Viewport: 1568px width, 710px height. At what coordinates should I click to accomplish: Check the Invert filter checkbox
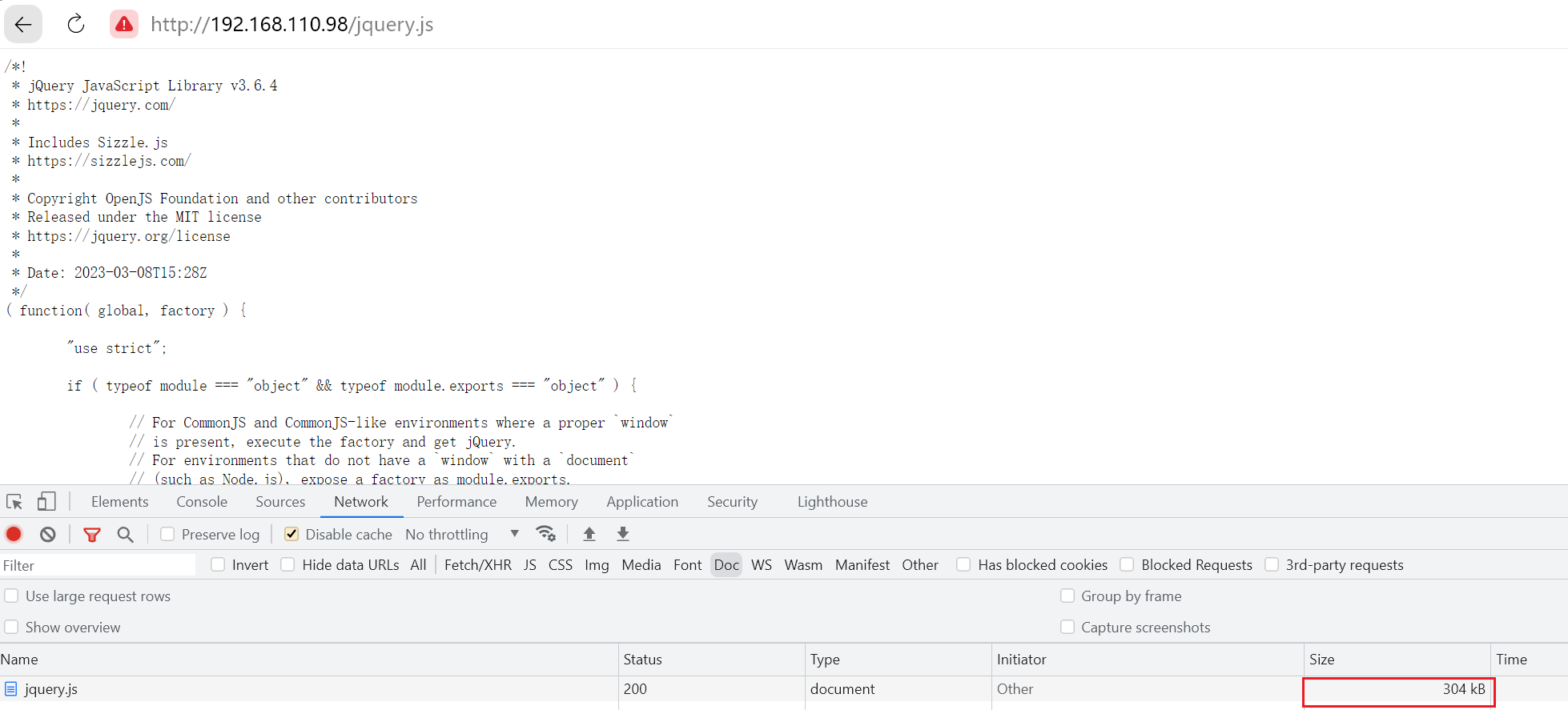218,564
